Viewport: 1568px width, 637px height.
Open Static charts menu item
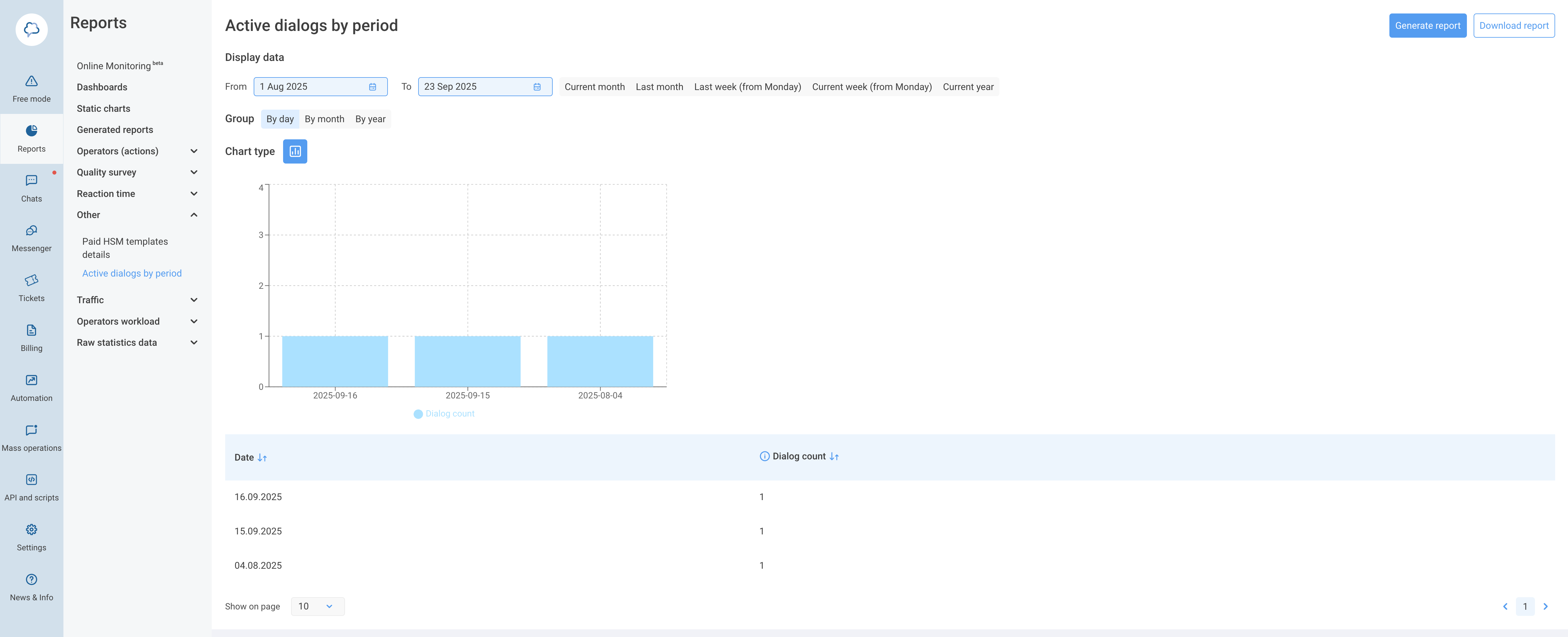(x=104, y=108)
